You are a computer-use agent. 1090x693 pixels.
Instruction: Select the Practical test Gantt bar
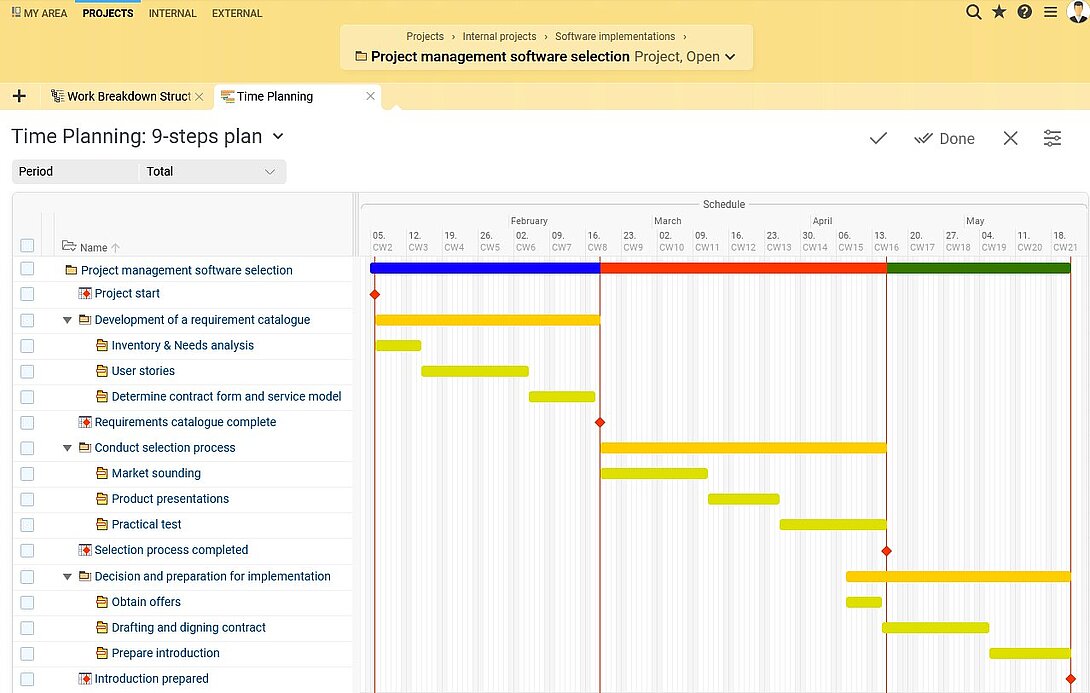click(x=833, y=524)
